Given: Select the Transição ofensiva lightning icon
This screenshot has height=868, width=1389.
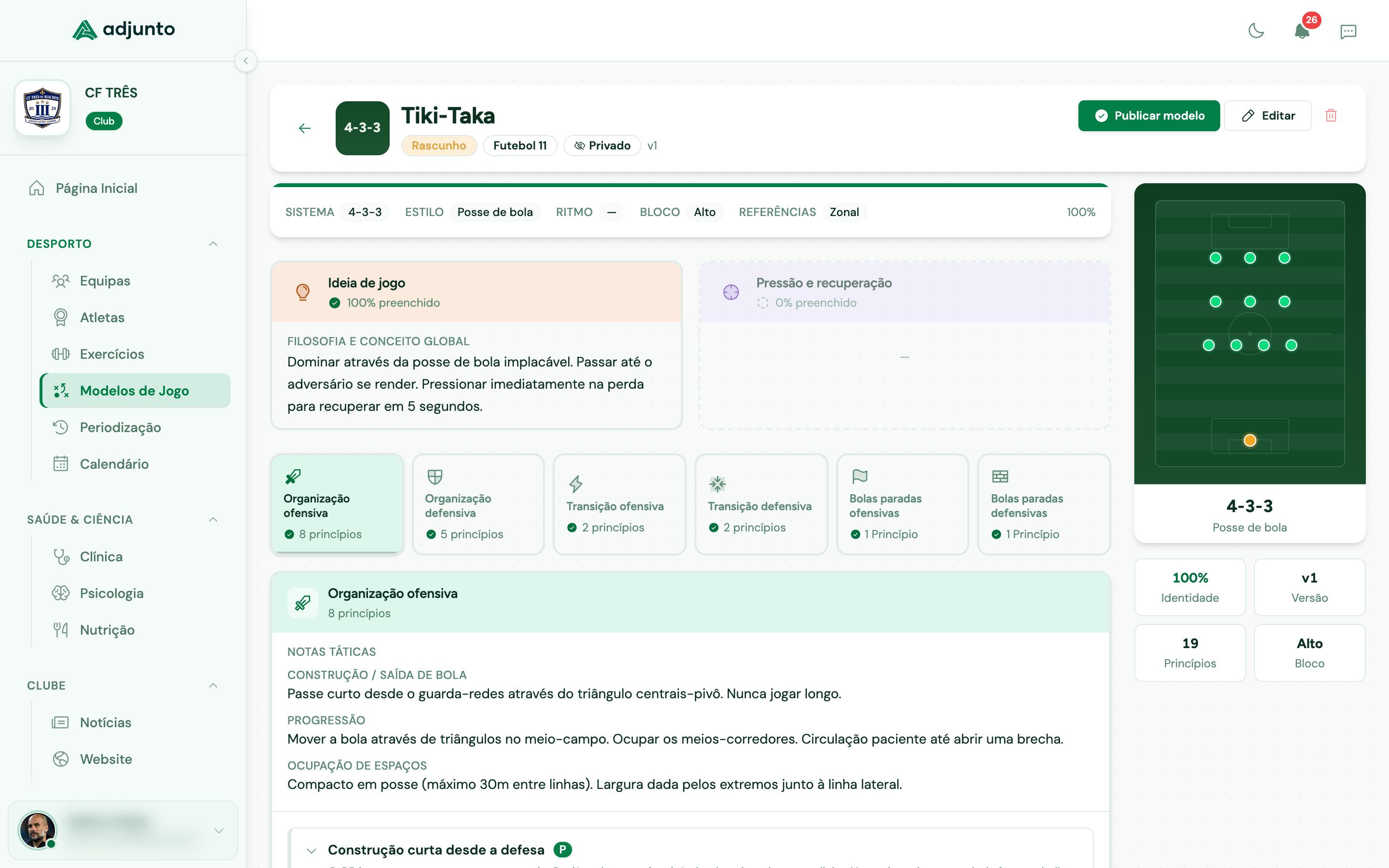Looking at the screenshot, I should [576, 483].
